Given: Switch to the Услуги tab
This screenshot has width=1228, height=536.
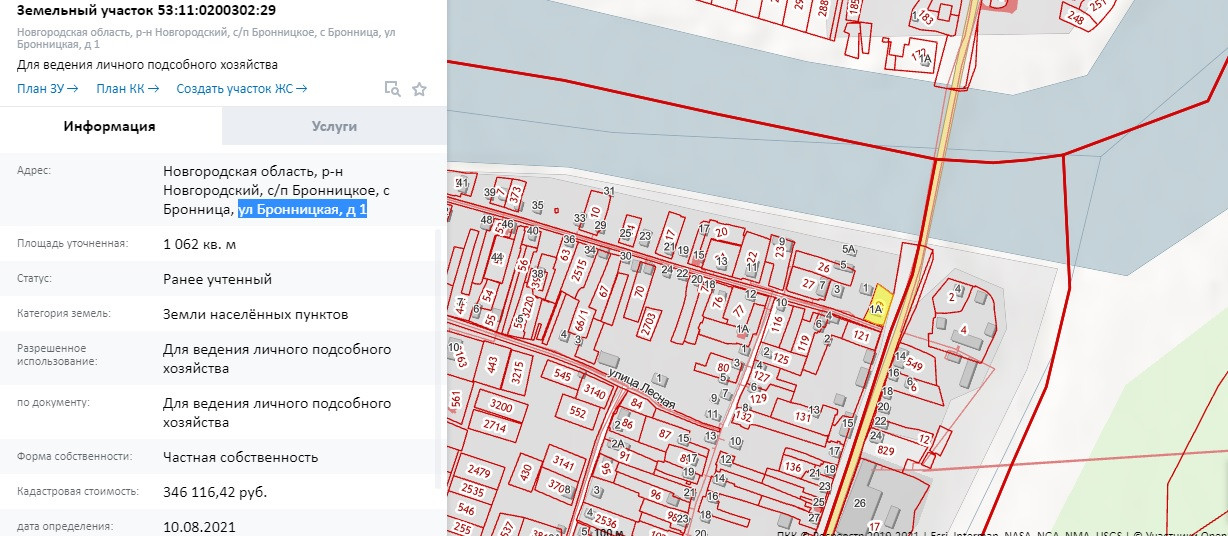Looking at the screenshot, I should click(334, 127).
